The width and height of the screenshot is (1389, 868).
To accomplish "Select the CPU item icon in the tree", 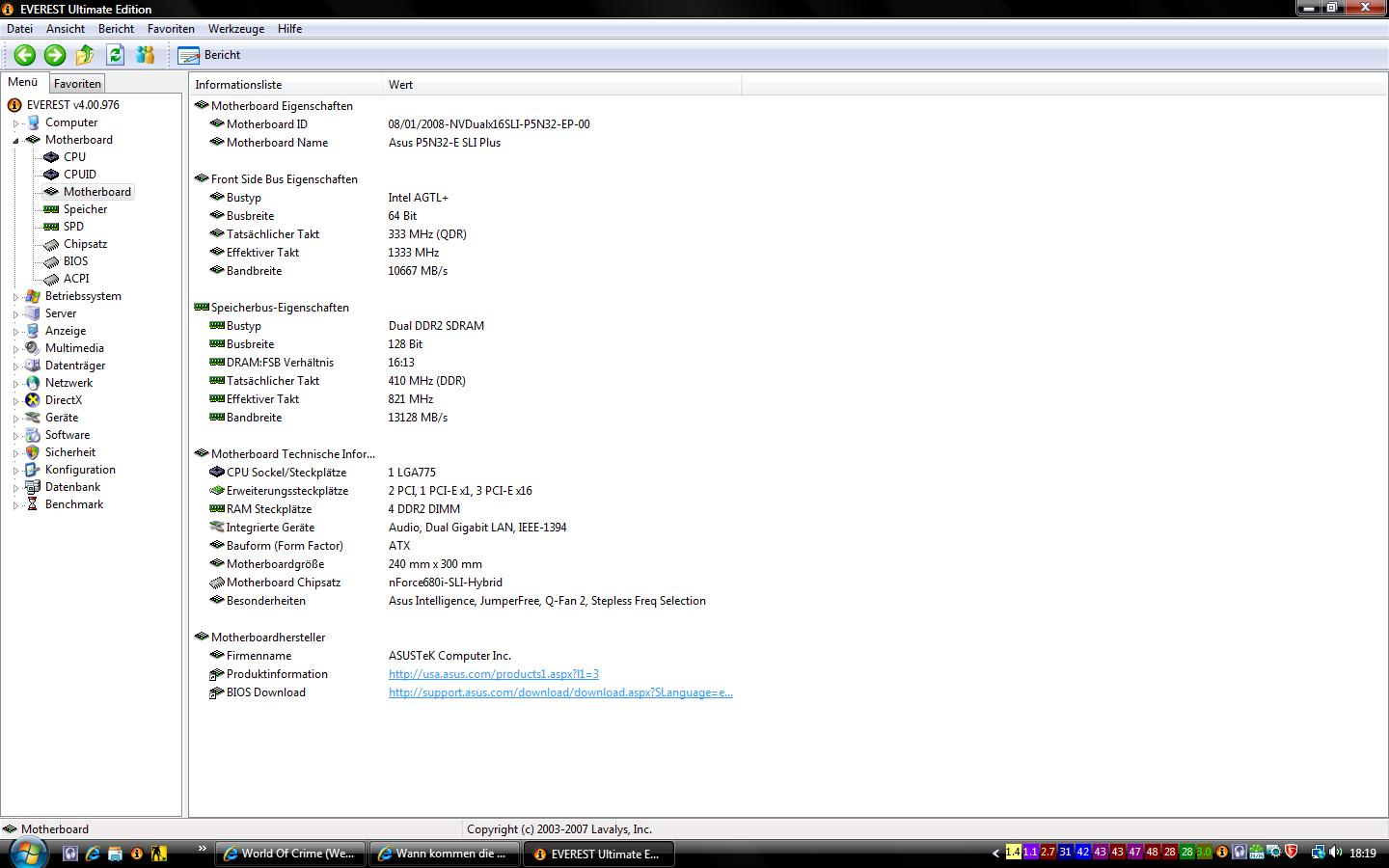I will click(51, 157).
